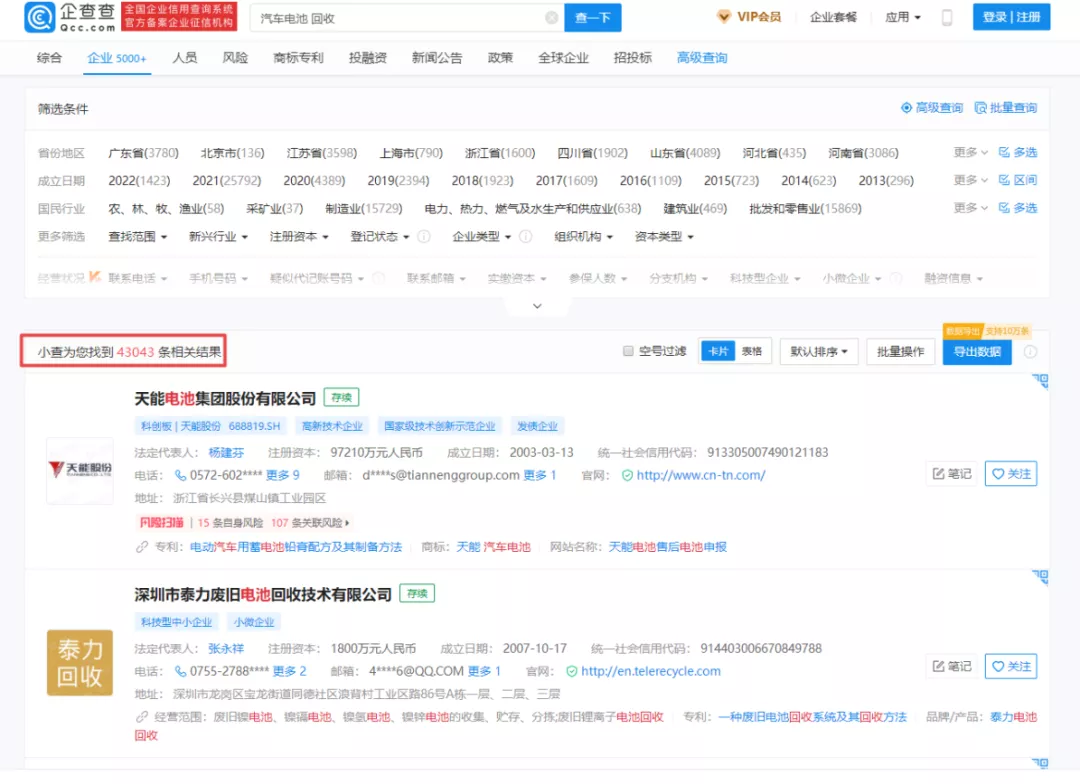Click the Qcc.com logo icon
Screen dimensions: 1080x784
click(x=39, y=17)
